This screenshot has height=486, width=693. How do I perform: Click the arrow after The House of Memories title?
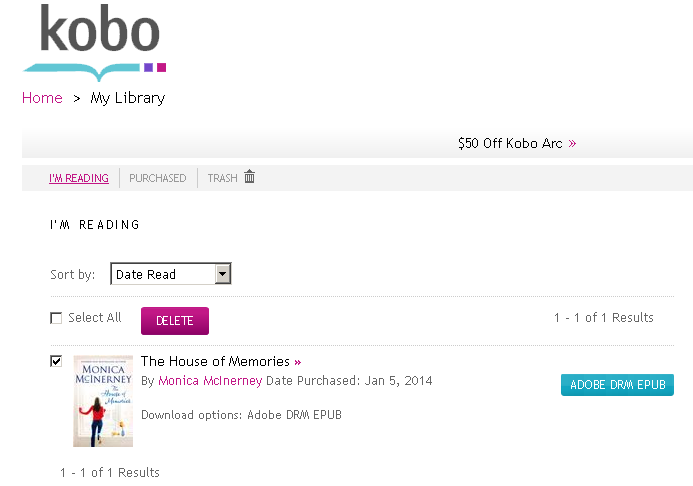point(298,362)
